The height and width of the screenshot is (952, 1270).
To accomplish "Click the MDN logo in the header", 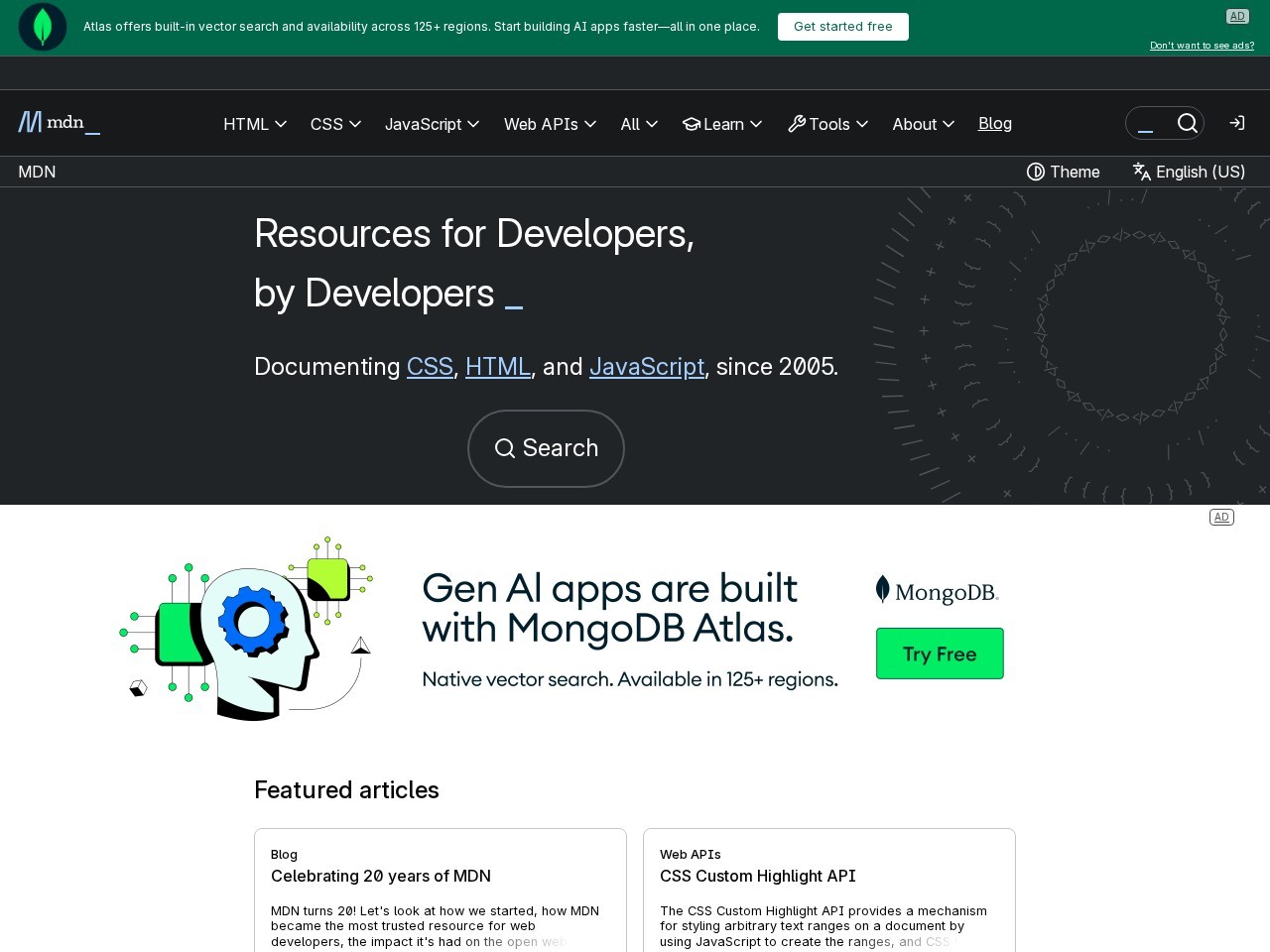I will 59,123.
